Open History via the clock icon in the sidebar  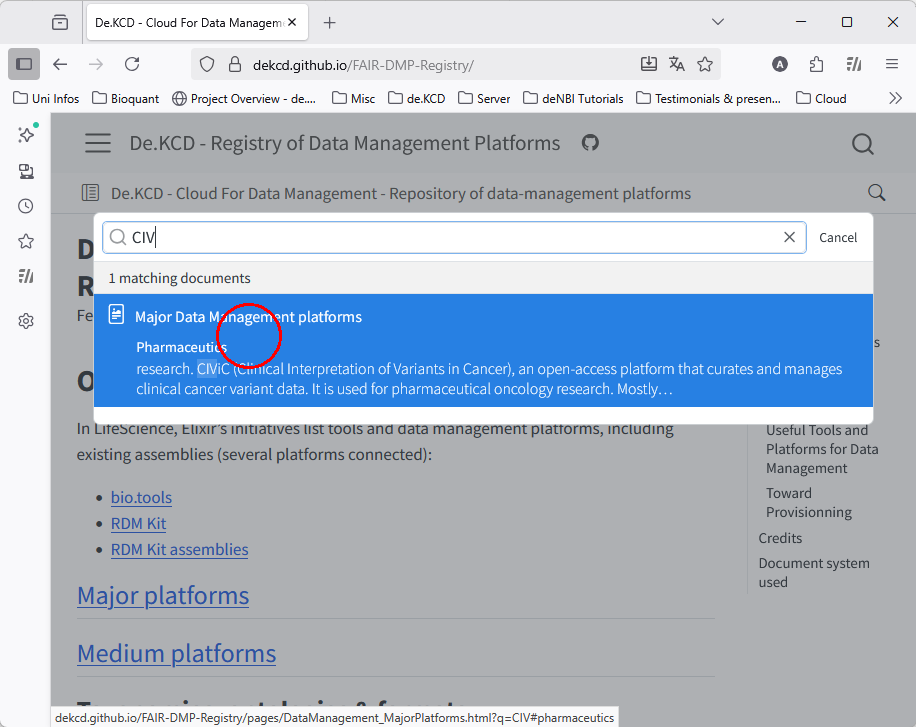coord(25,206)
